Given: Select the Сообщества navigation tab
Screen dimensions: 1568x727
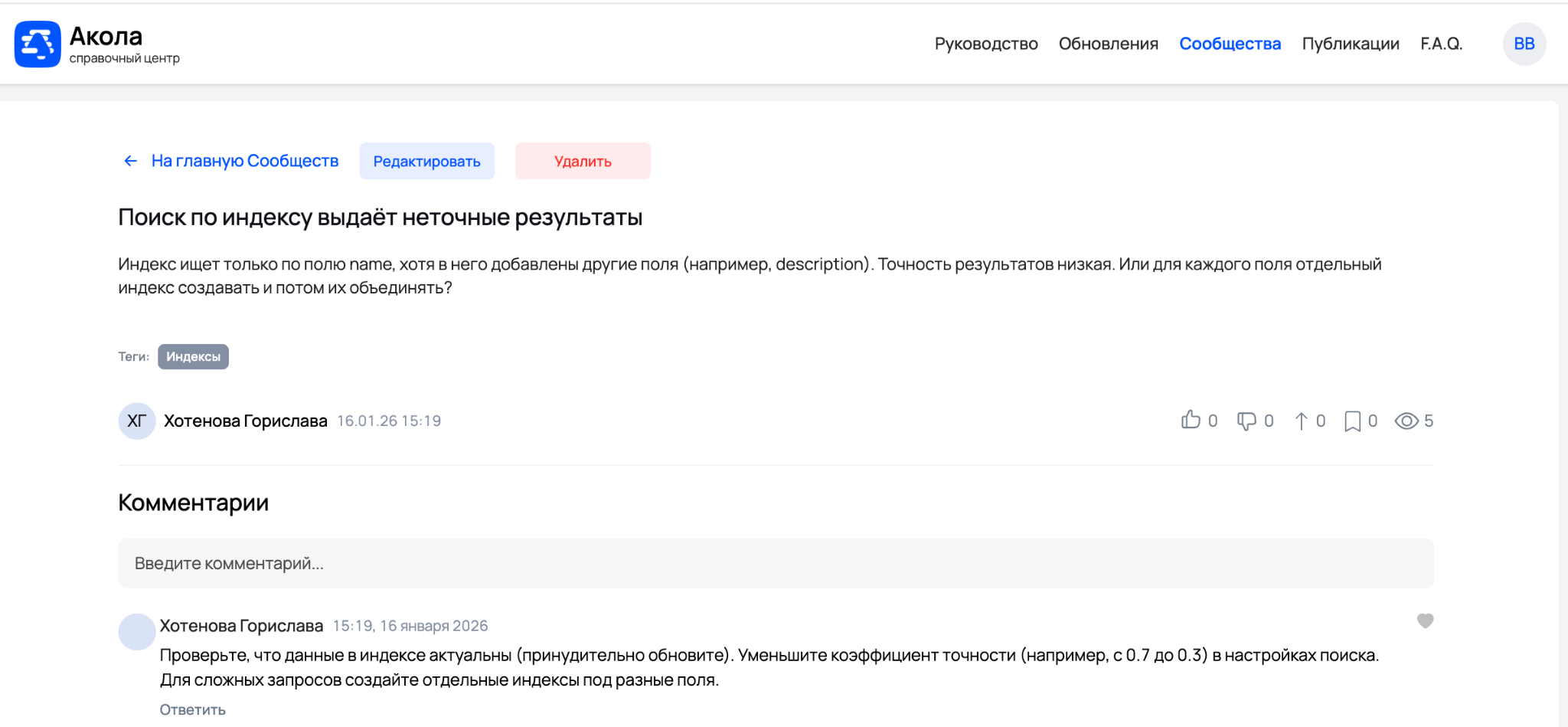Looking at the screenshot, I should point(1230,44).
